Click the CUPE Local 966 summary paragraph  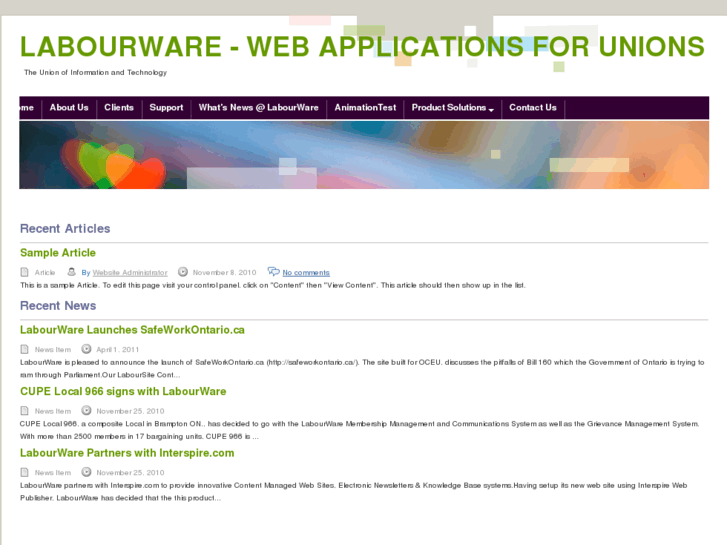359,430
